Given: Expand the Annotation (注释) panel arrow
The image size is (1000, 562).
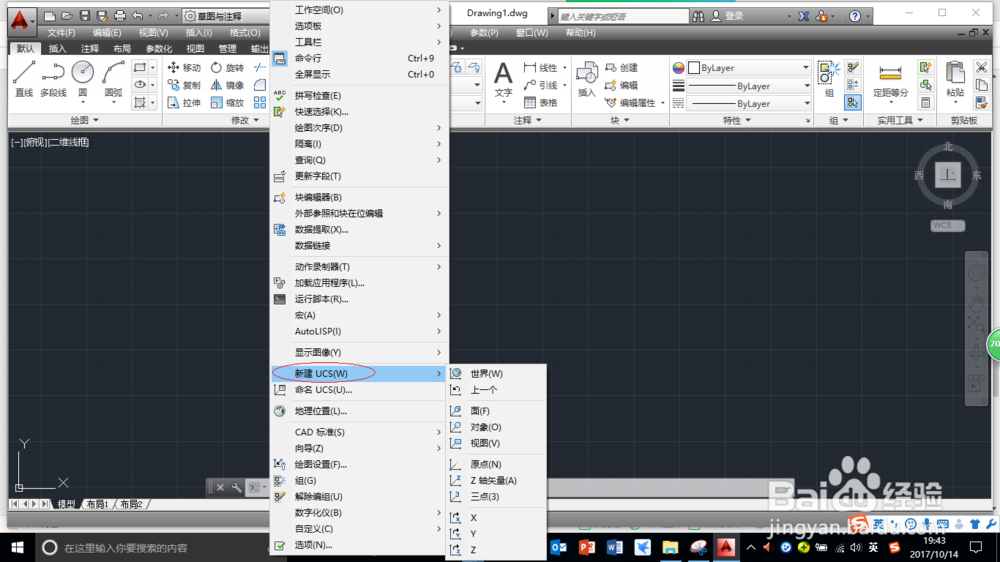Looking at the screenshot, I should coord(539,120).
